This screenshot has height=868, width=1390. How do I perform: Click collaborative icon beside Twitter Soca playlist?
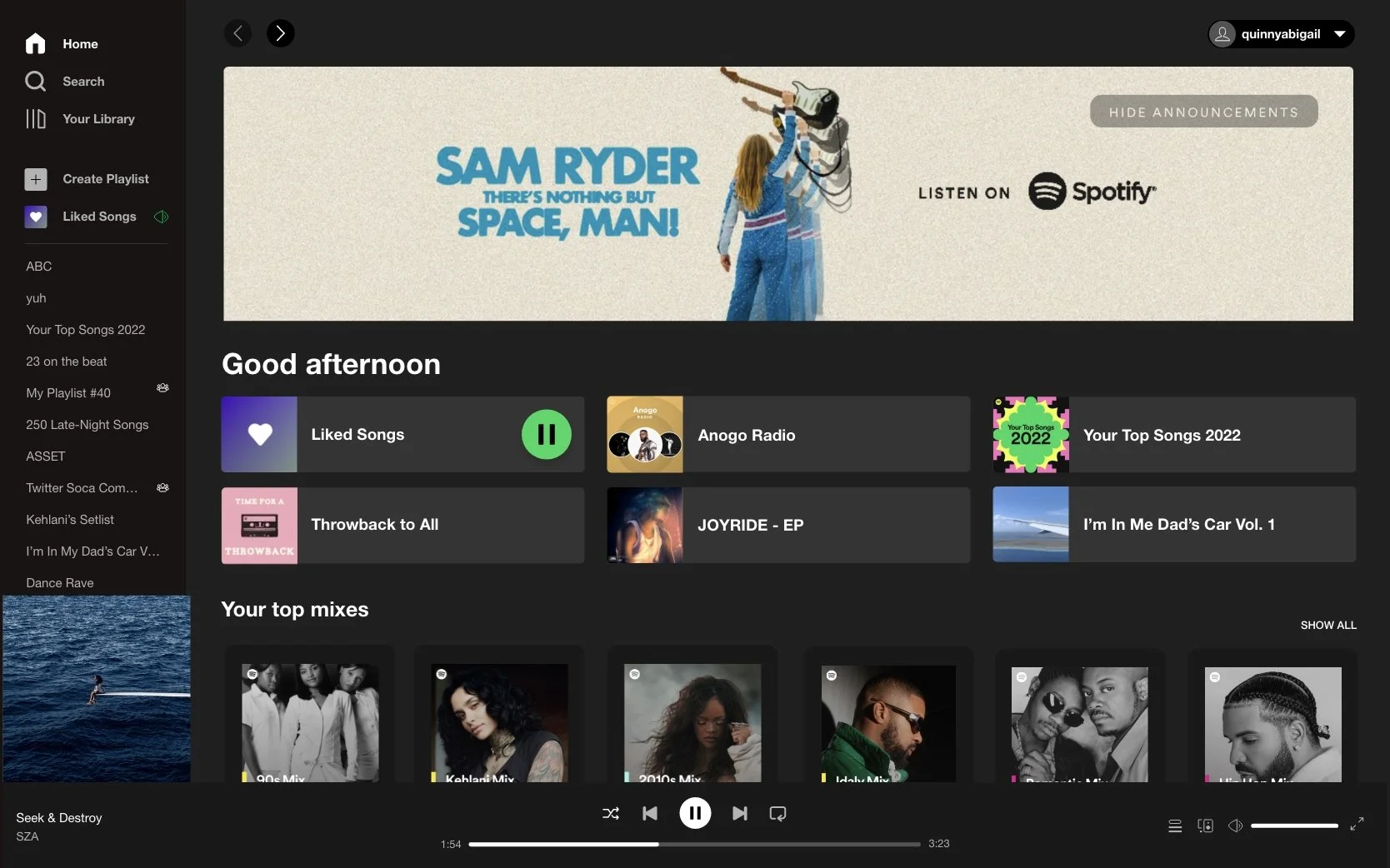coord(162,487)
